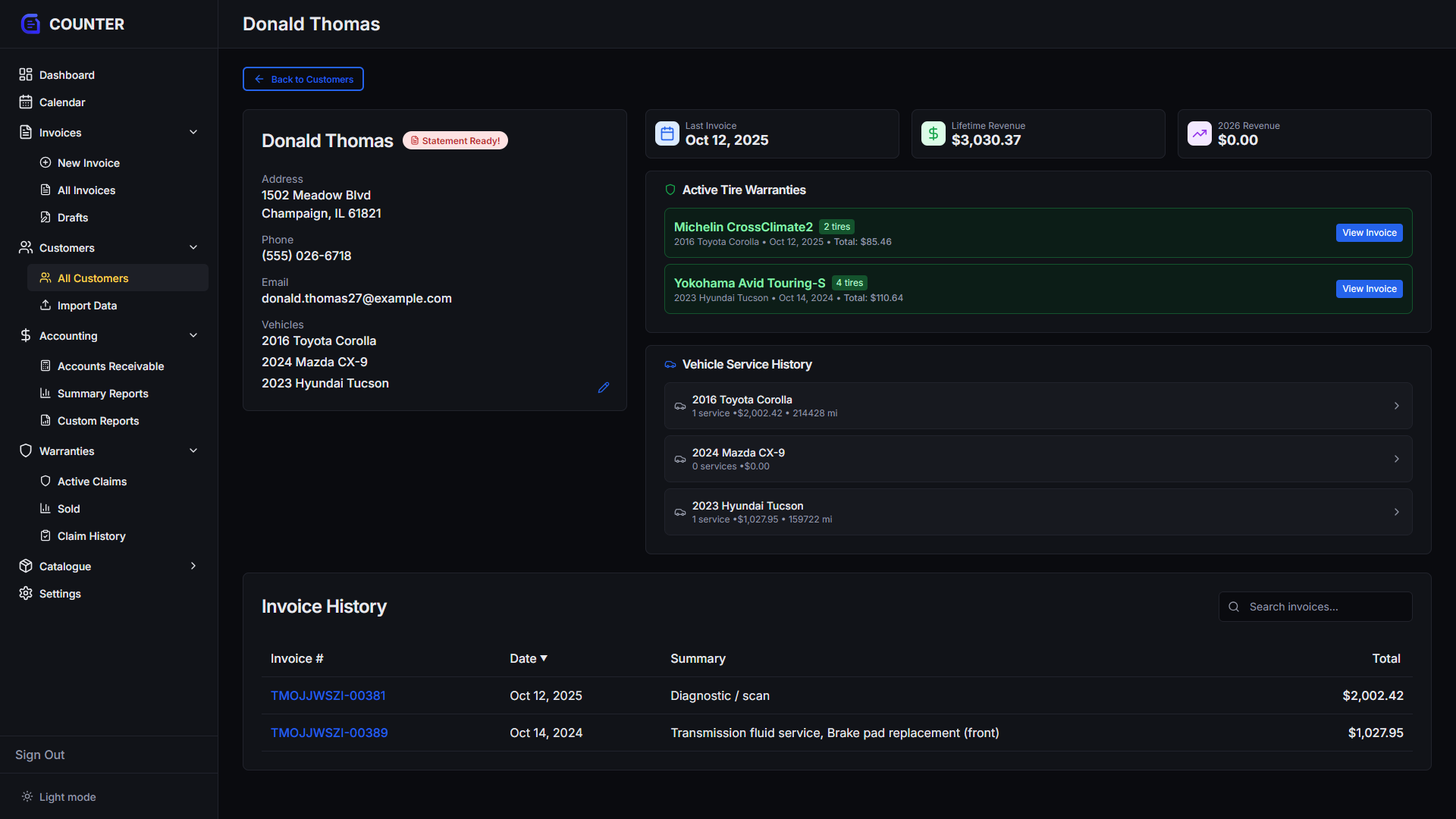Image resolution: width=1456 pixels, height=819 pixels.
Task: Open the Claim History page
Action: (x=118, y=535)
